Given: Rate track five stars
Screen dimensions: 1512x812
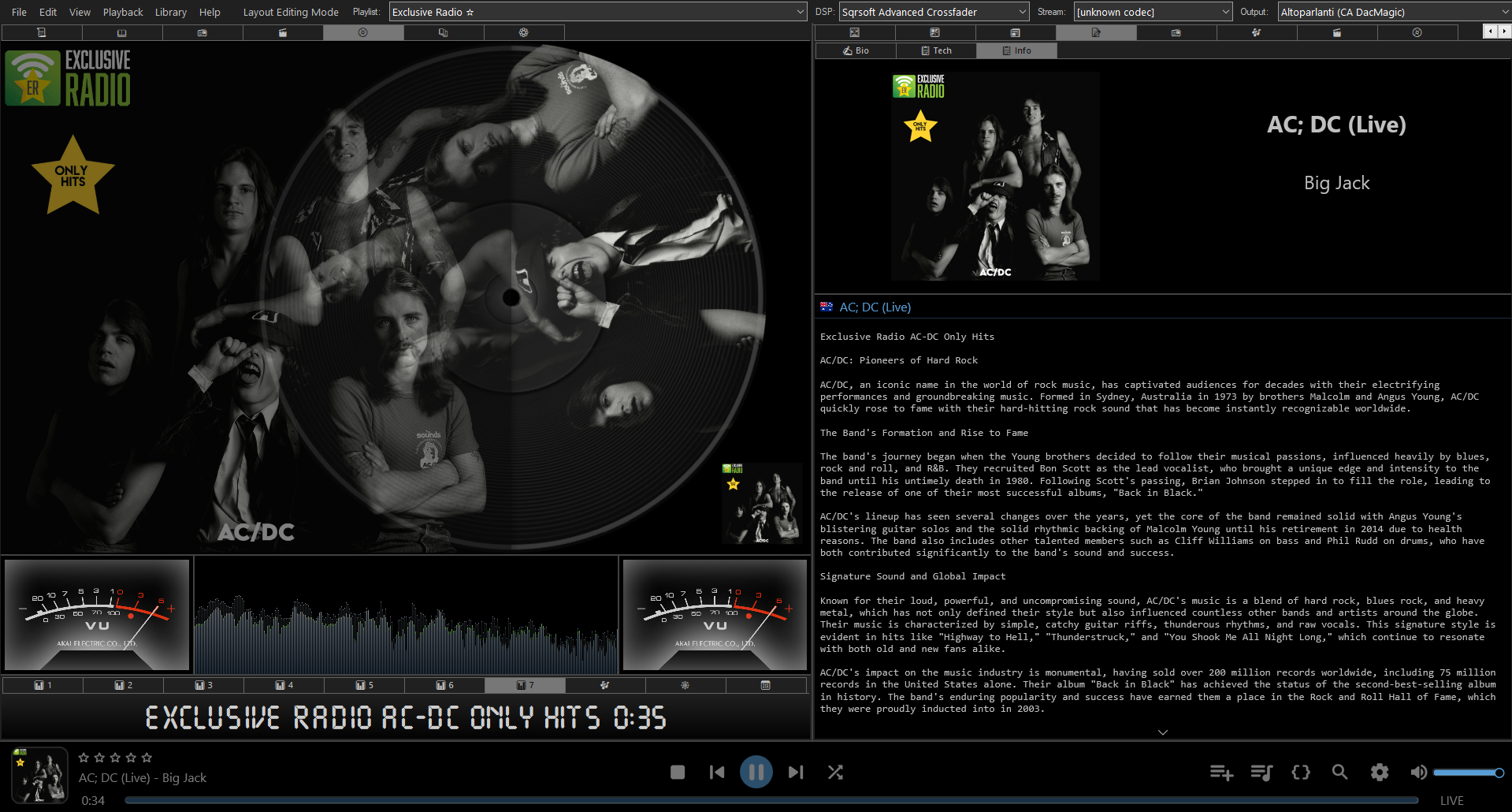Looking at the screenshot, I should pos(147,758).
